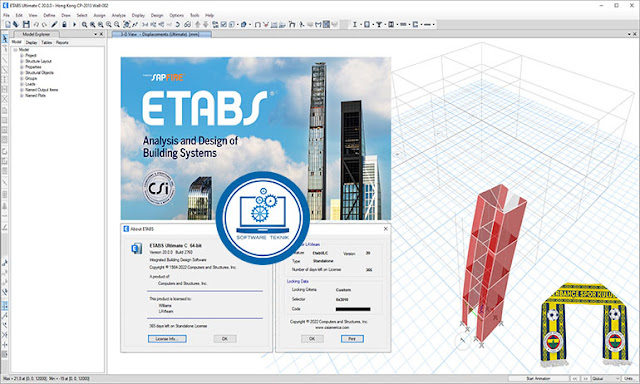The width and height of the screenshot is (640, 384).
Task: Open the File menu
Action: click(6, 15)
